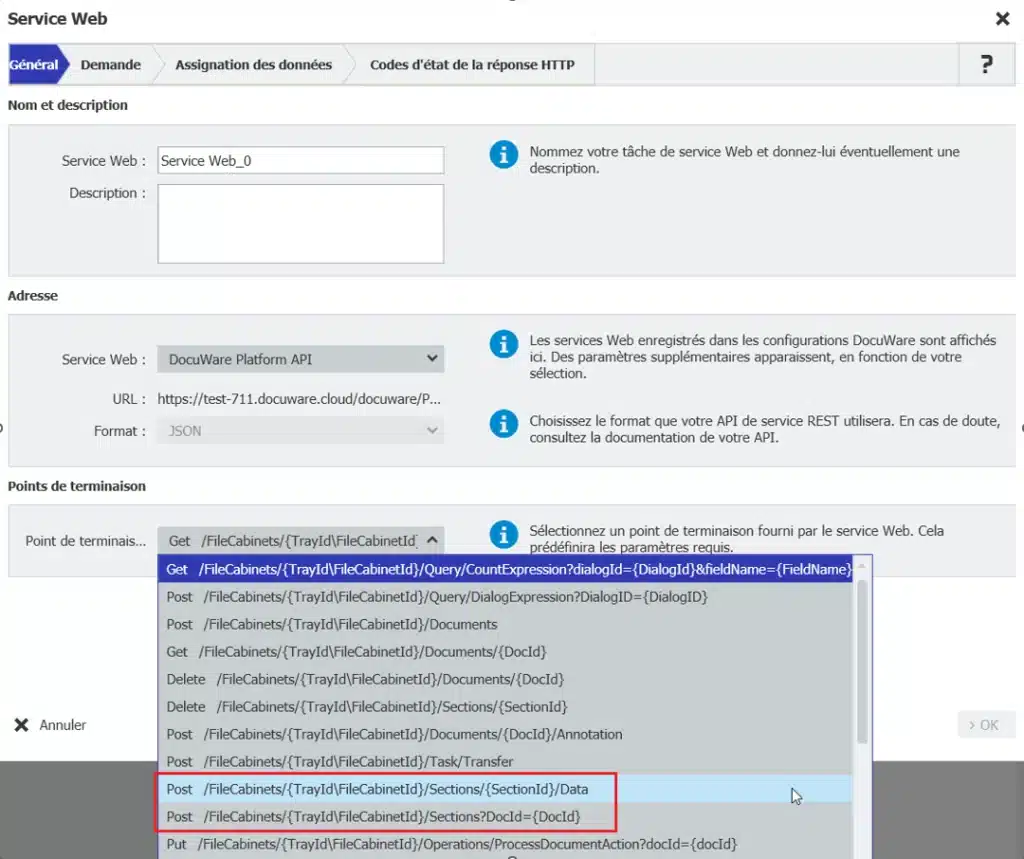Collapse the Point de terminaison dropdown
Screen dimensions: 1024x859
[431, 541]
